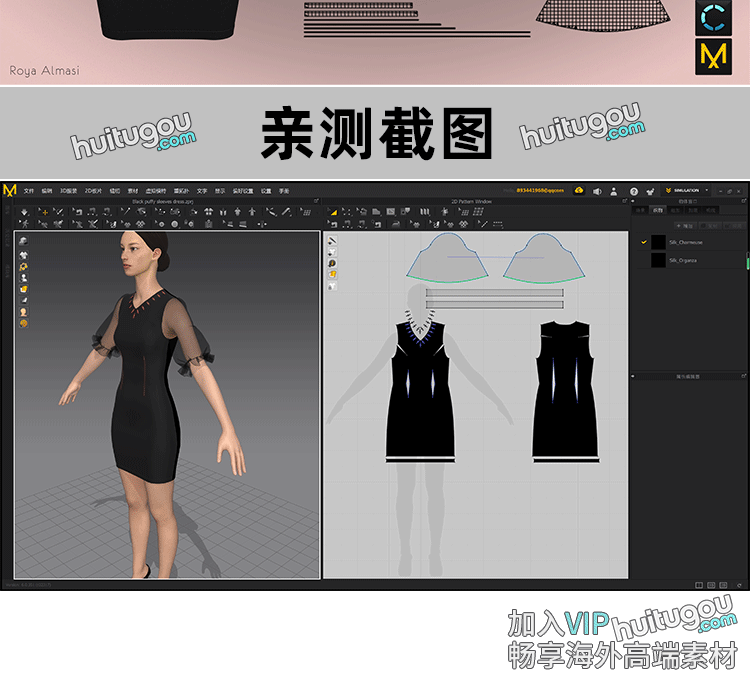Click the orange globe icon in 3D viewport sidebar

pyautogui.click(x=23, y=324)
